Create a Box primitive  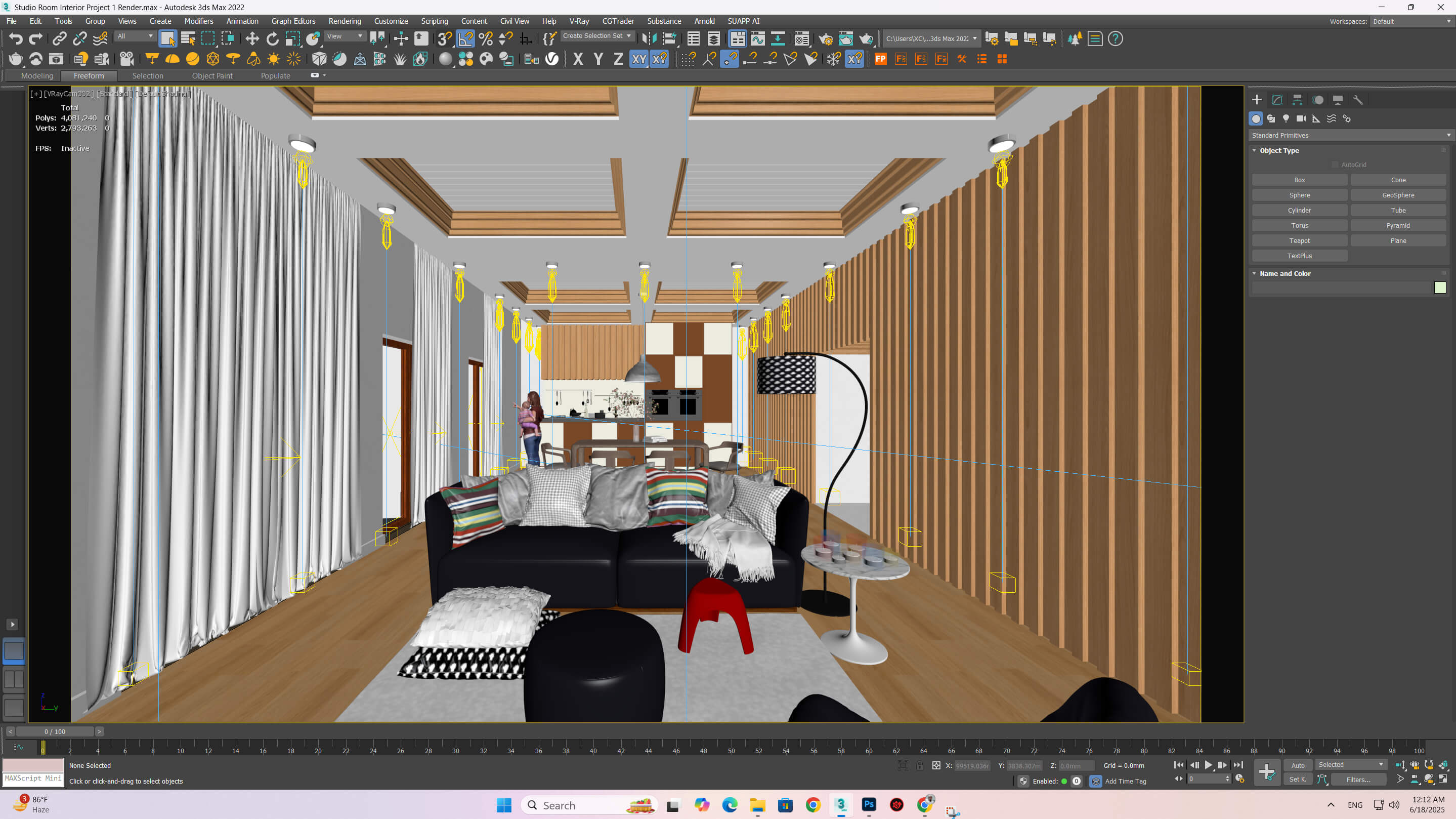(x=1300, y=180)
